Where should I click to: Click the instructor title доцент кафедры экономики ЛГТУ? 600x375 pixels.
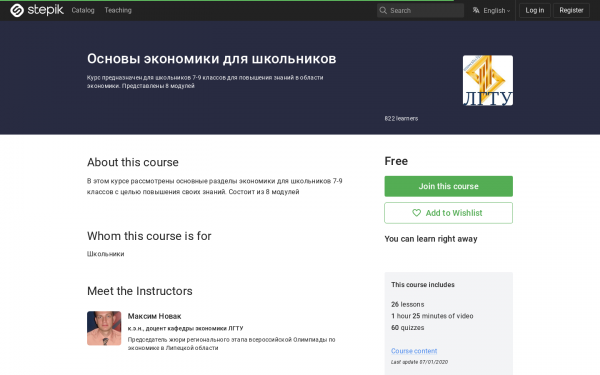pyautogui.click(x=194, y=328)
